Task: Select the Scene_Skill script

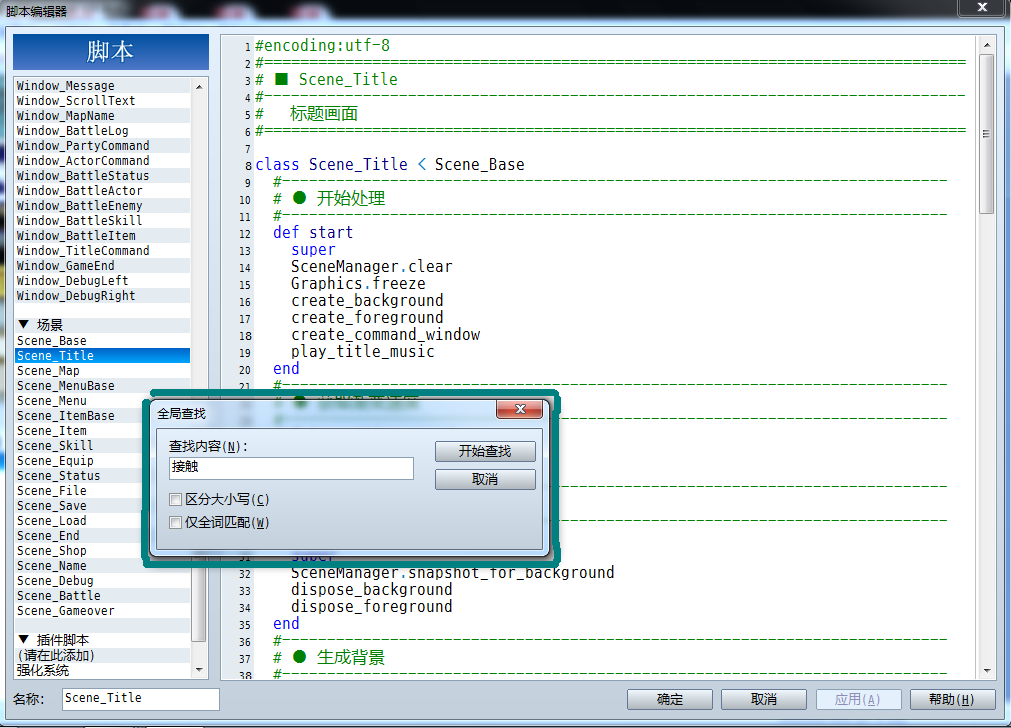Action: 79,446
